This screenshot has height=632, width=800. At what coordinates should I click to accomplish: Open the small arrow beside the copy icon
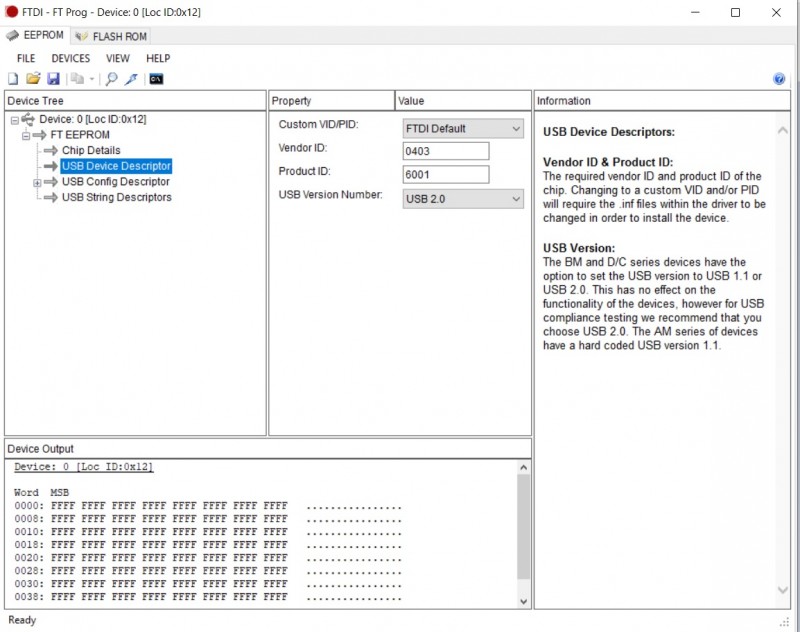click(x=92, y=79)
